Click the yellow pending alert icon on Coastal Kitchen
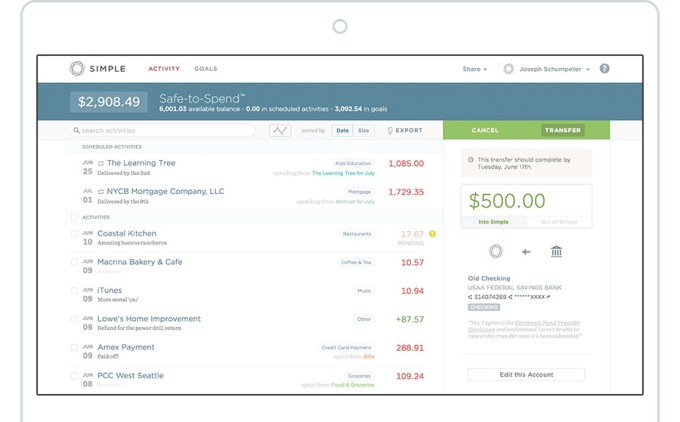This screenshot has height=422, width=680. pyautogui.click(x=432, y=234)
